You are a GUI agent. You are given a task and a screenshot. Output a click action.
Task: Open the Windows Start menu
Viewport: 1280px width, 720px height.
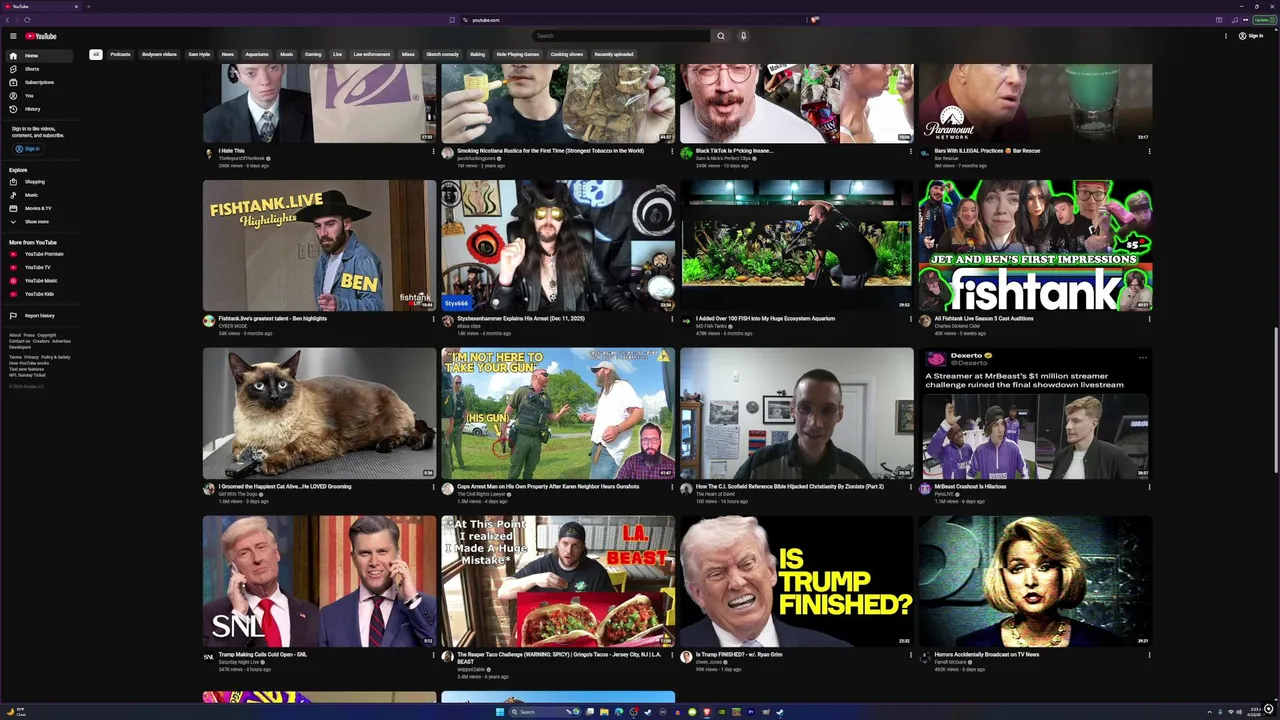pyautogui.click(x=499, y=712)
